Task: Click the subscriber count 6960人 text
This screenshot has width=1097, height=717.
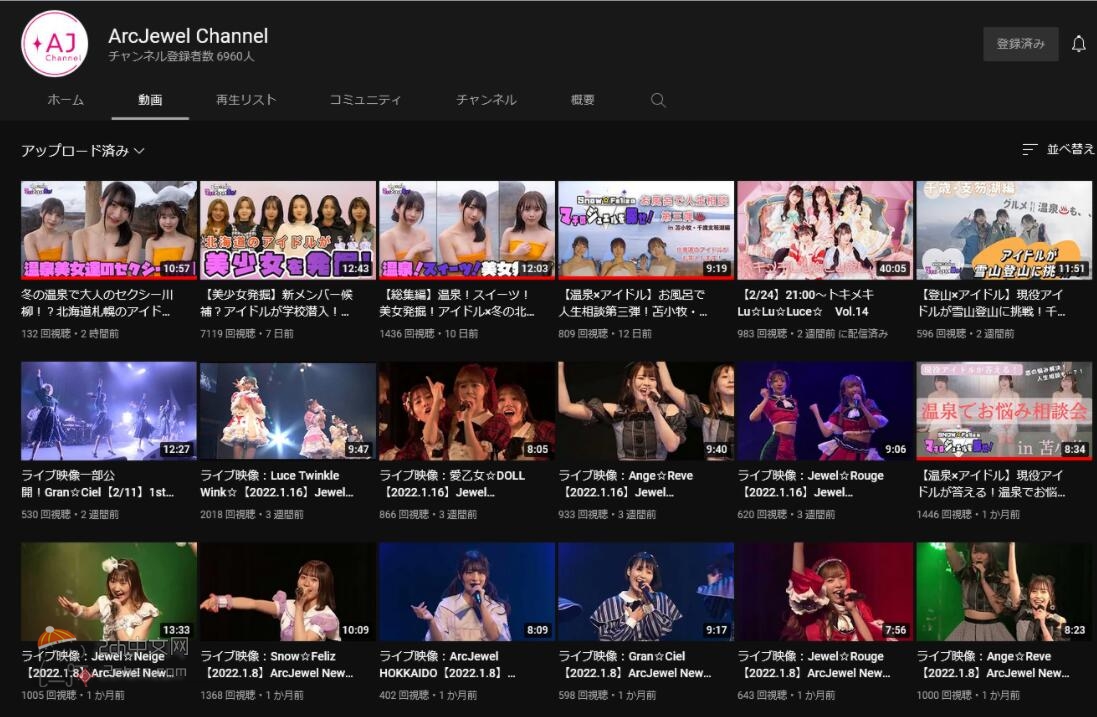Action: tap(181, 57)
